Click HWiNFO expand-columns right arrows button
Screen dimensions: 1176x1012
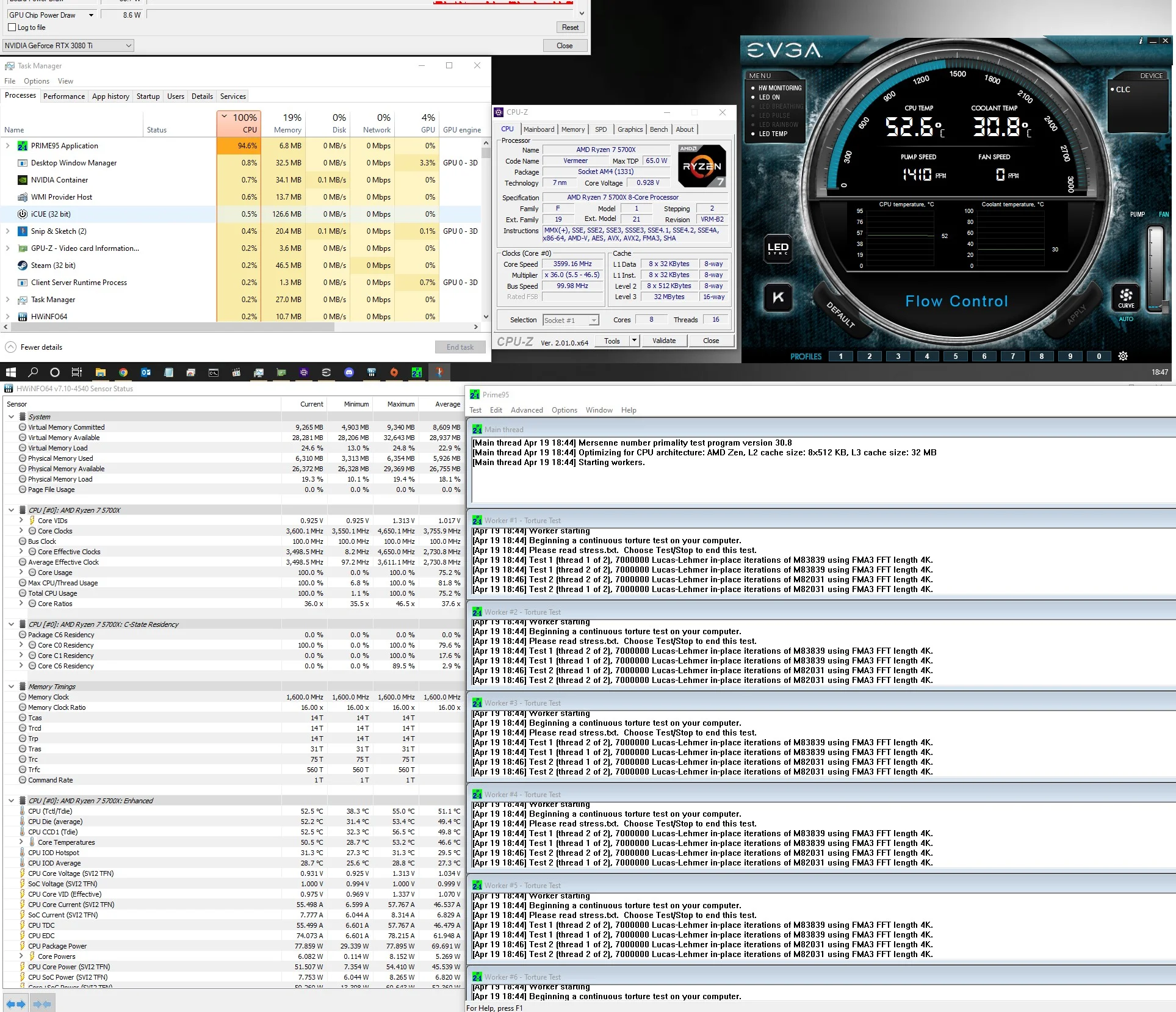(16, 1003)
